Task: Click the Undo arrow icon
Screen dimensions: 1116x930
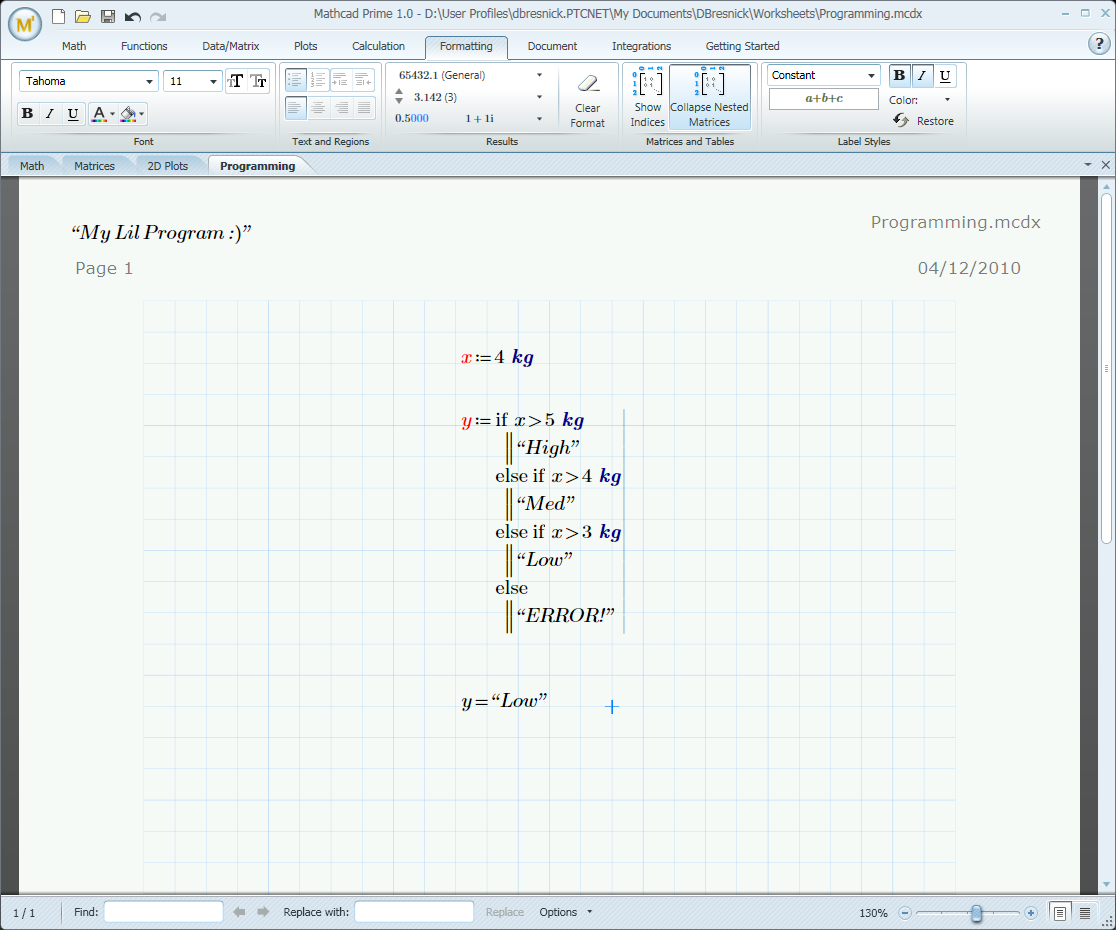Action: 133,17
